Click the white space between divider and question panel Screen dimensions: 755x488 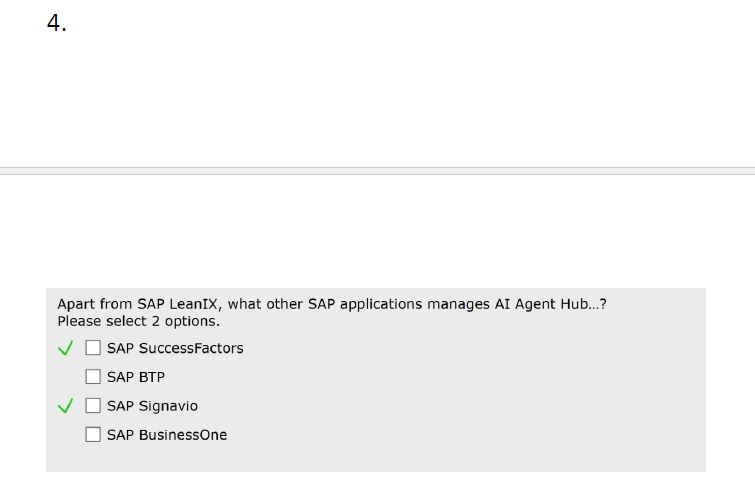[377, 232]
